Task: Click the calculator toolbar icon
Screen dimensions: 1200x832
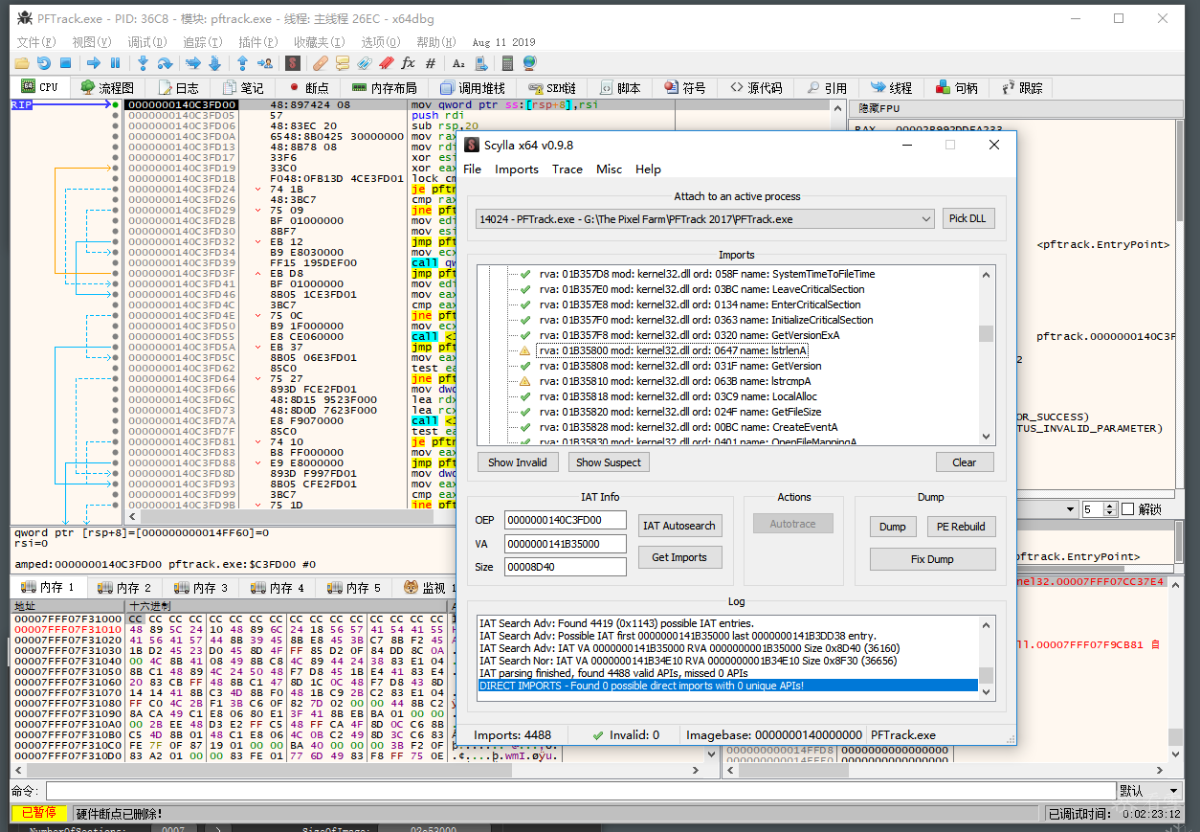Action: coord(507,62)
